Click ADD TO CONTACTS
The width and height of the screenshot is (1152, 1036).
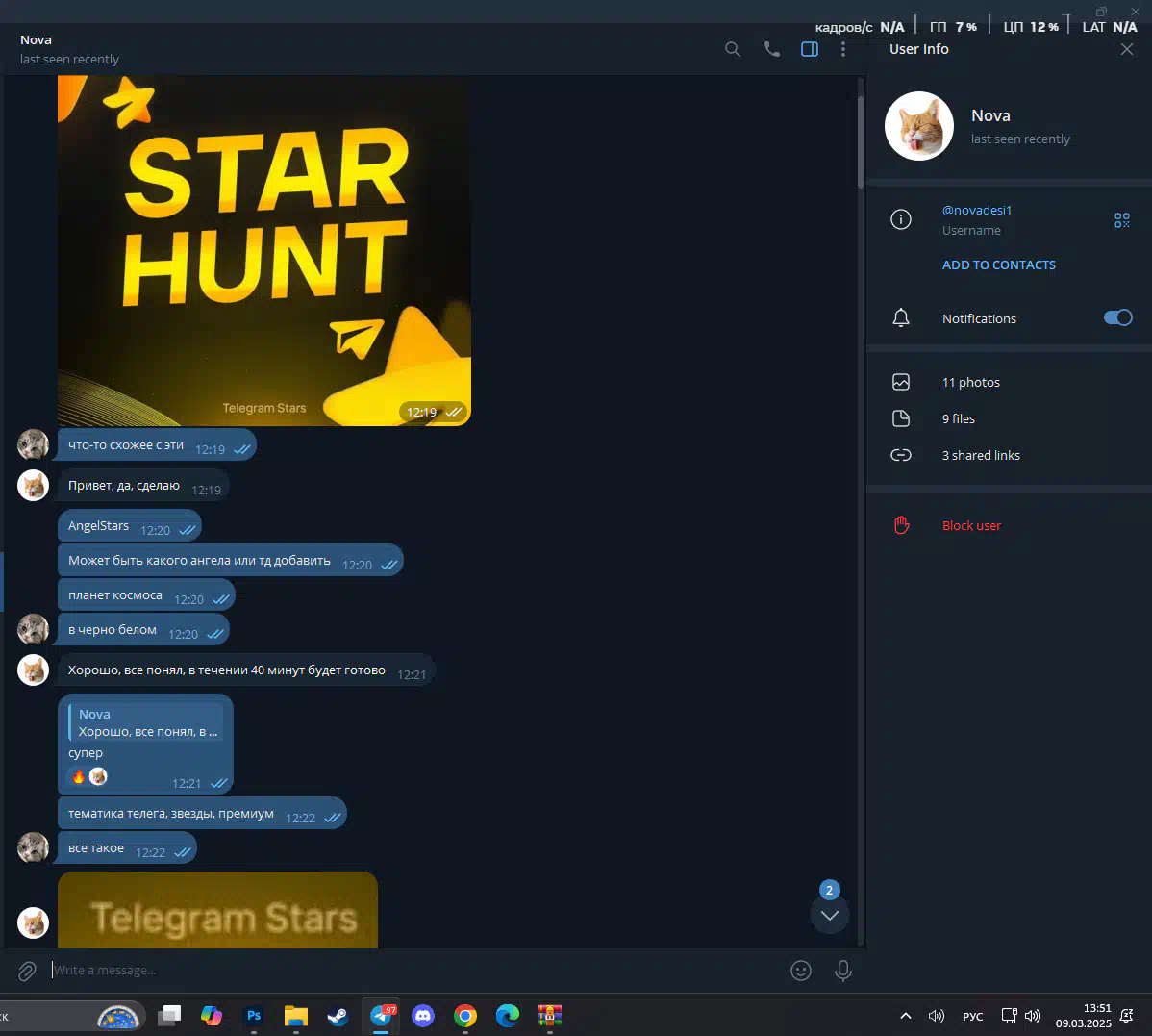coord(998,265)
